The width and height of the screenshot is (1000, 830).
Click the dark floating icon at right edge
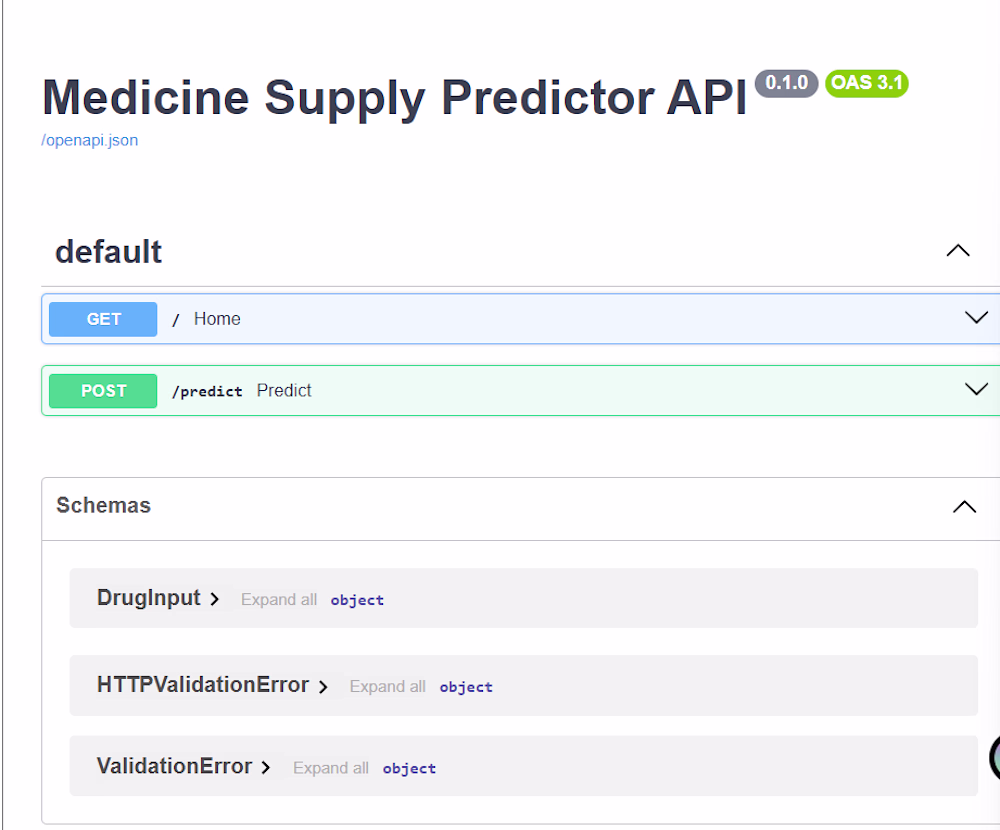pos(994,758)
